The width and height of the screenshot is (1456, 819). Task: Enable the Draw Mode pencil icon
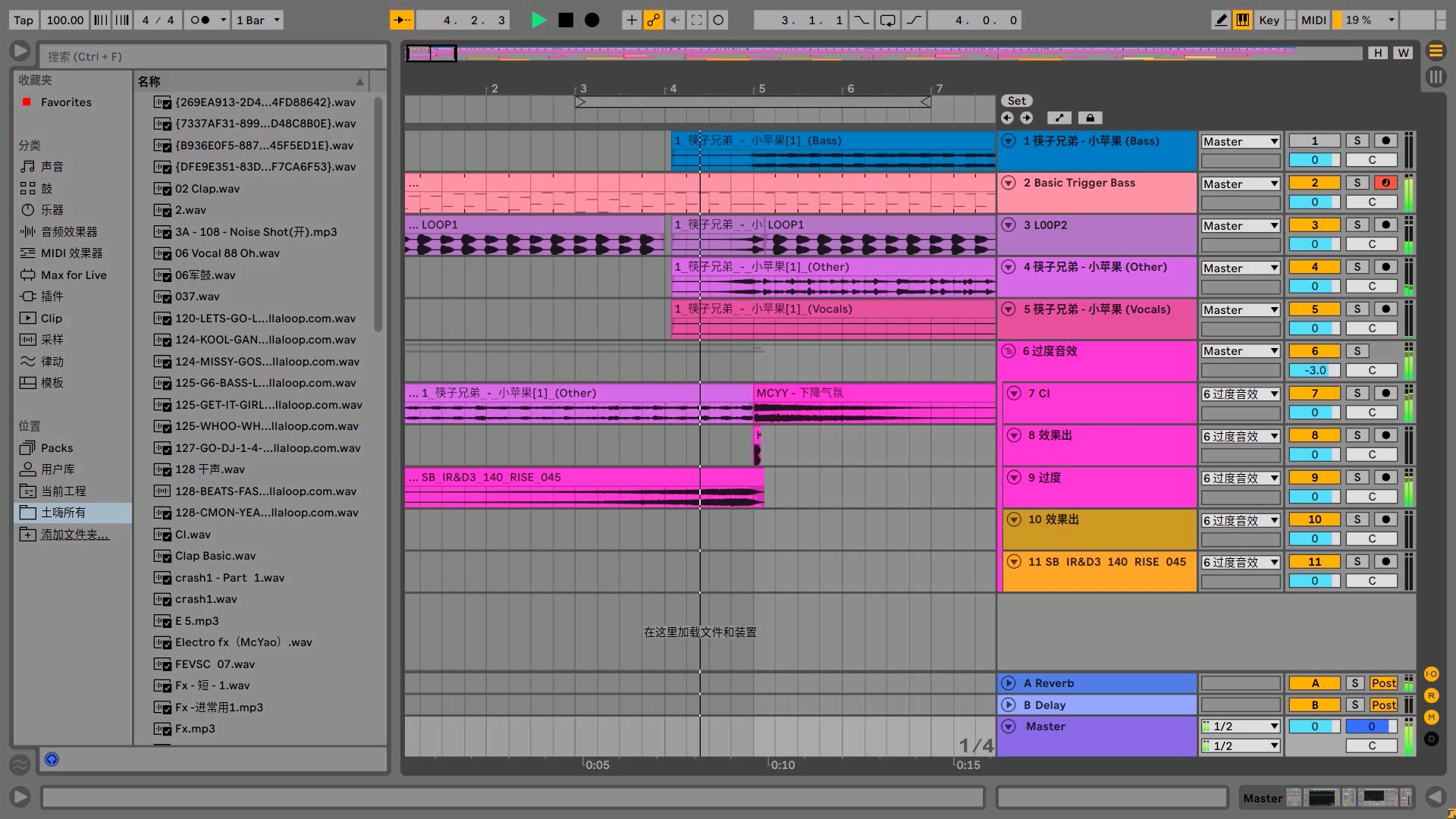point(1221,20)
